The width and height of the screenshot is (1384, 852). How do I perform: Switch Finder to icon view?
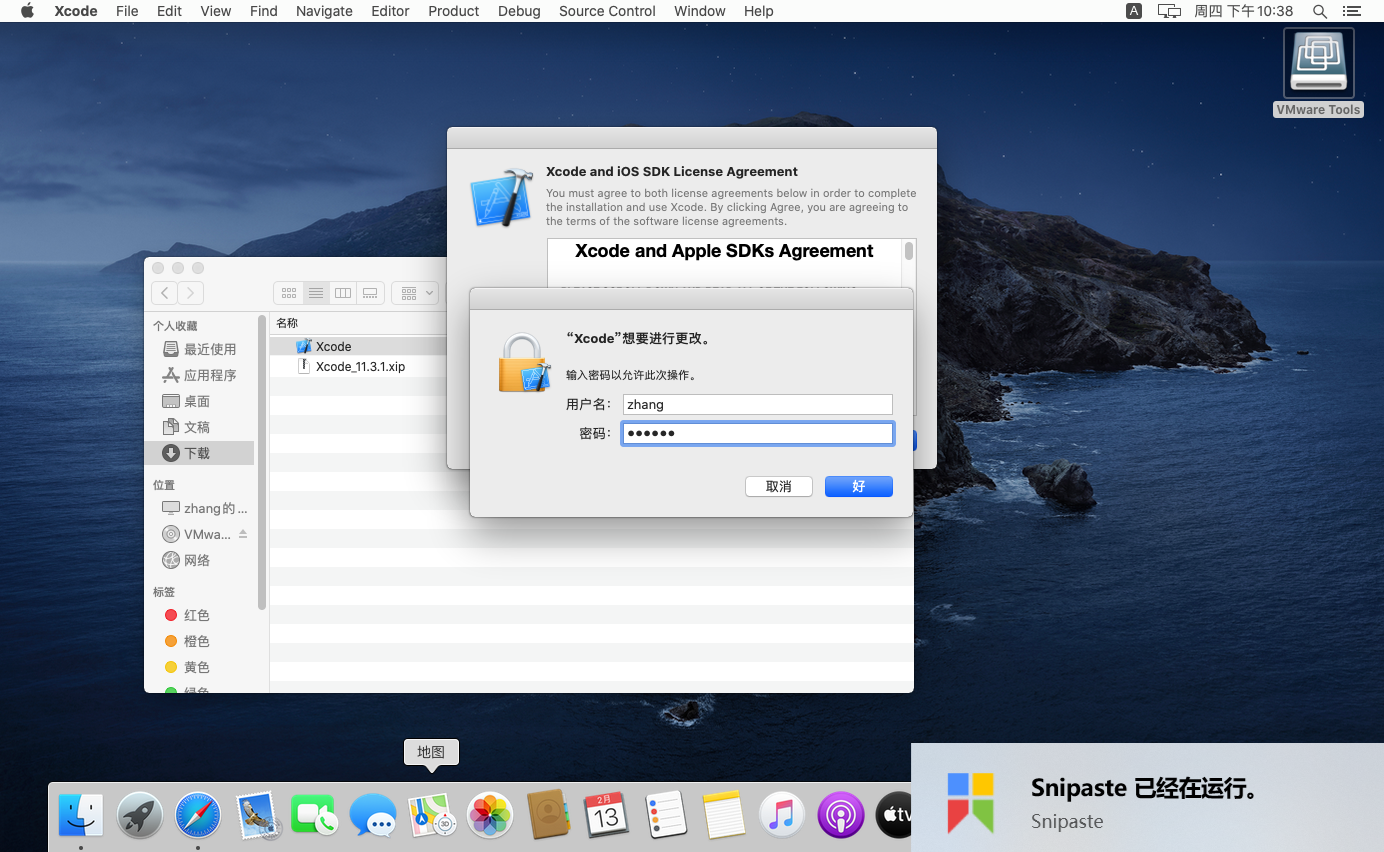click(x=288, y=292)
